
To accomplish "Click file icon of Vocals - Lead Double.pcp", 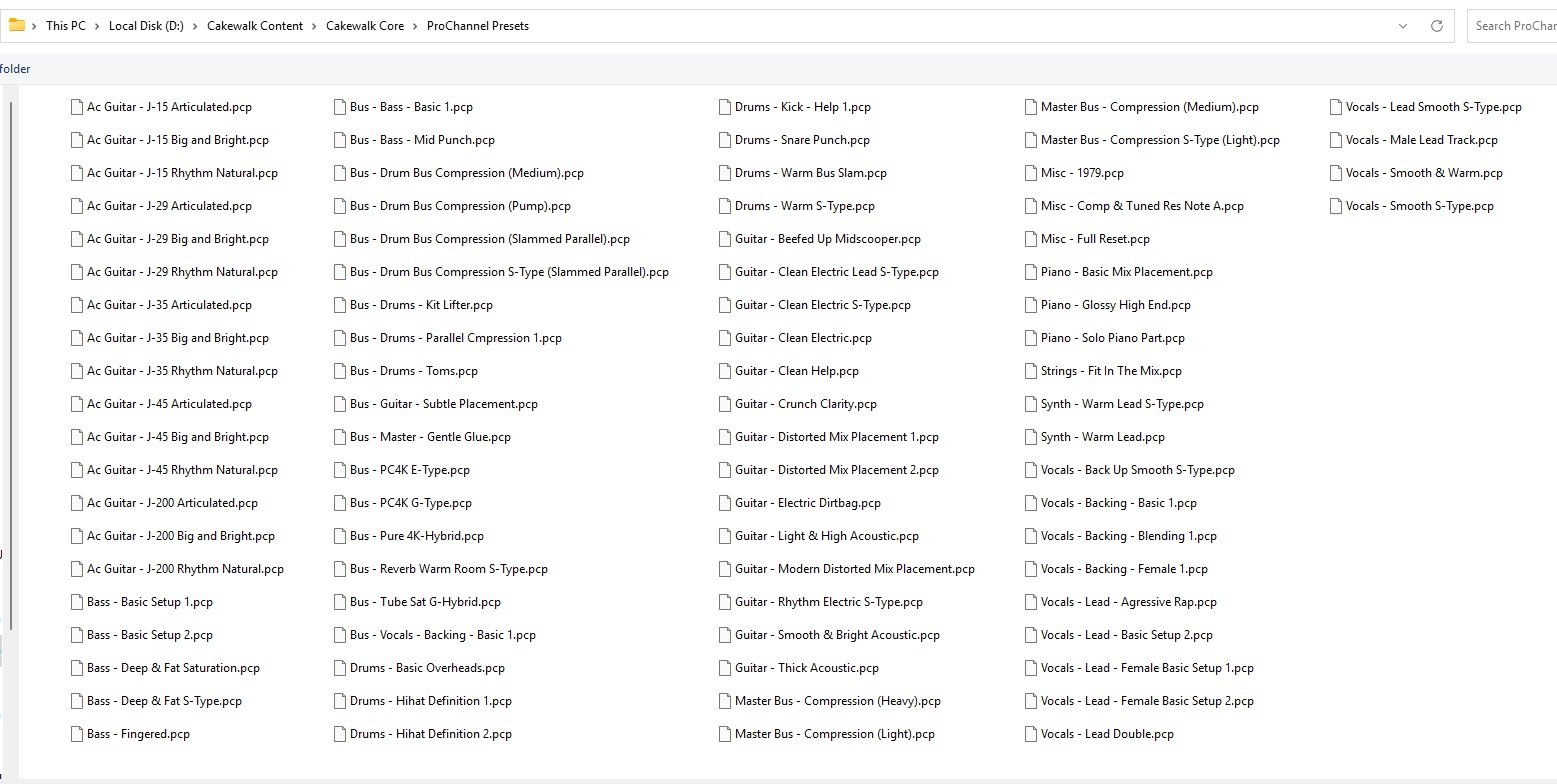I will [1031, 734].
